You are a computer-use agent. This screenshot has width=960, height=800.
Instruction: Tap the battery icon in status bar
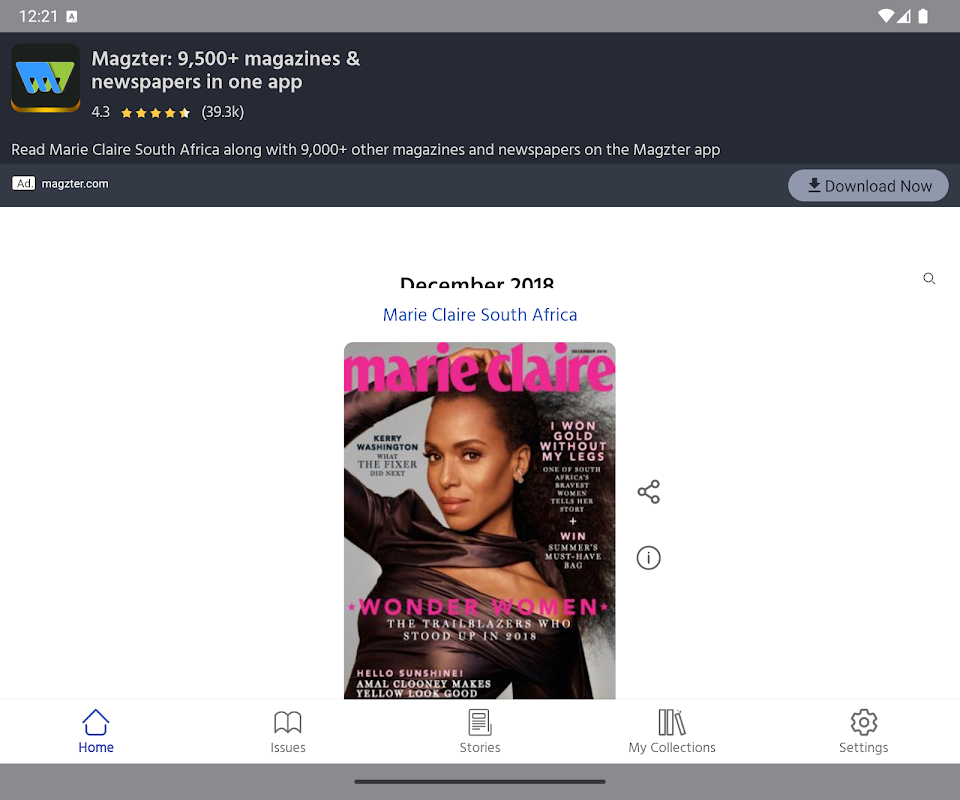coord(923,16)
